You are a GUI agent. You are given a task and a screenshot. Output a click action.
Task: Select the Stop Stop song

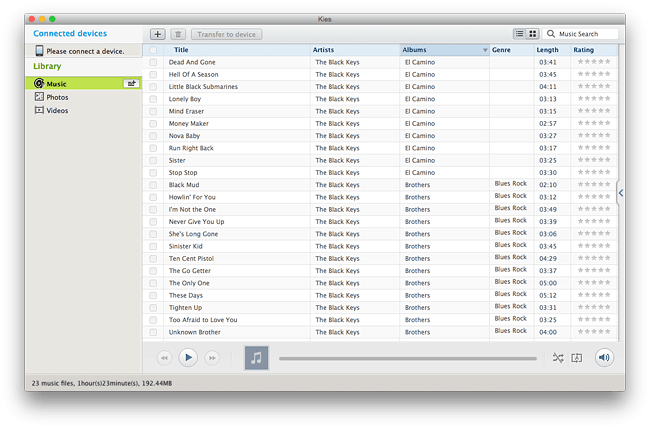point(183,172)
